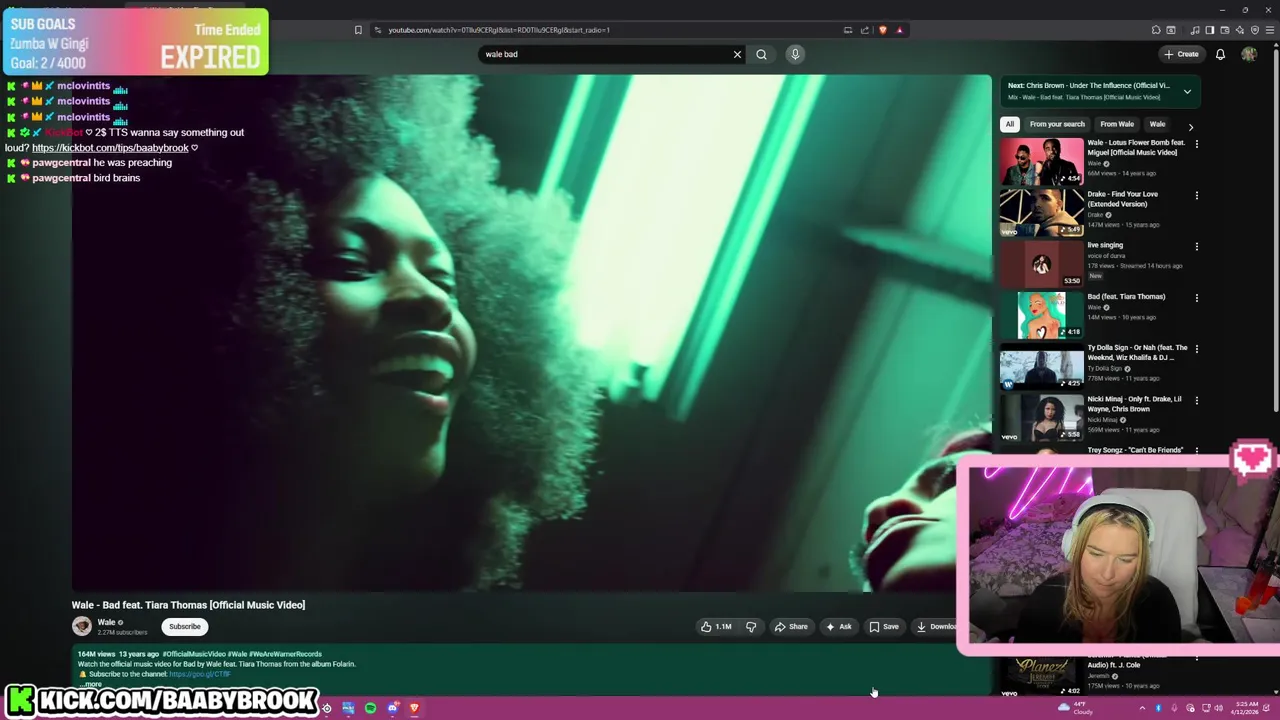Select the All filter chip
1280x720 pixels.
point(1010,124)
